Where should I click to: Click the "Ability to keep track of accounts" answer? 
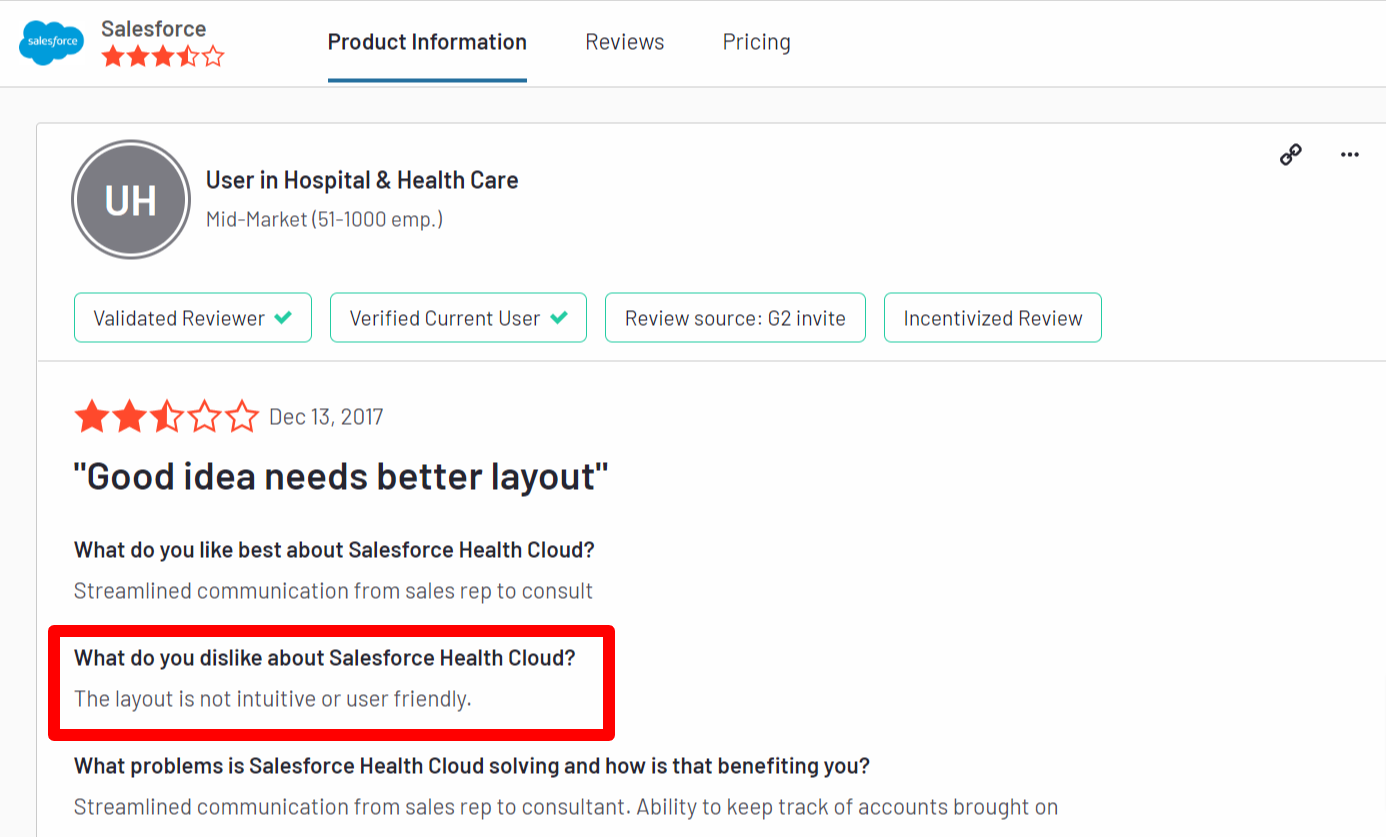(847, 807)
